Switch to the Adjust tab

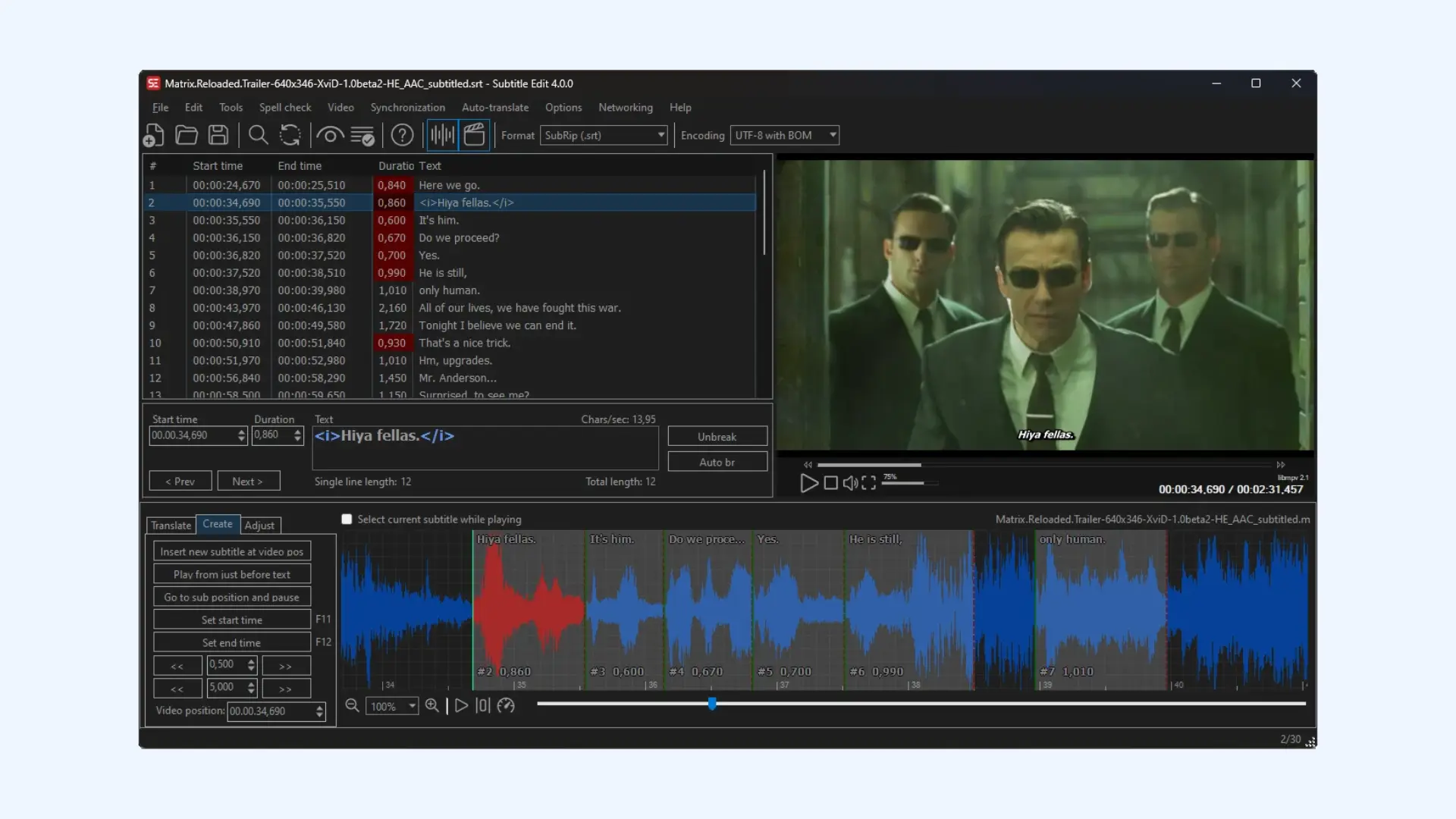259,526
